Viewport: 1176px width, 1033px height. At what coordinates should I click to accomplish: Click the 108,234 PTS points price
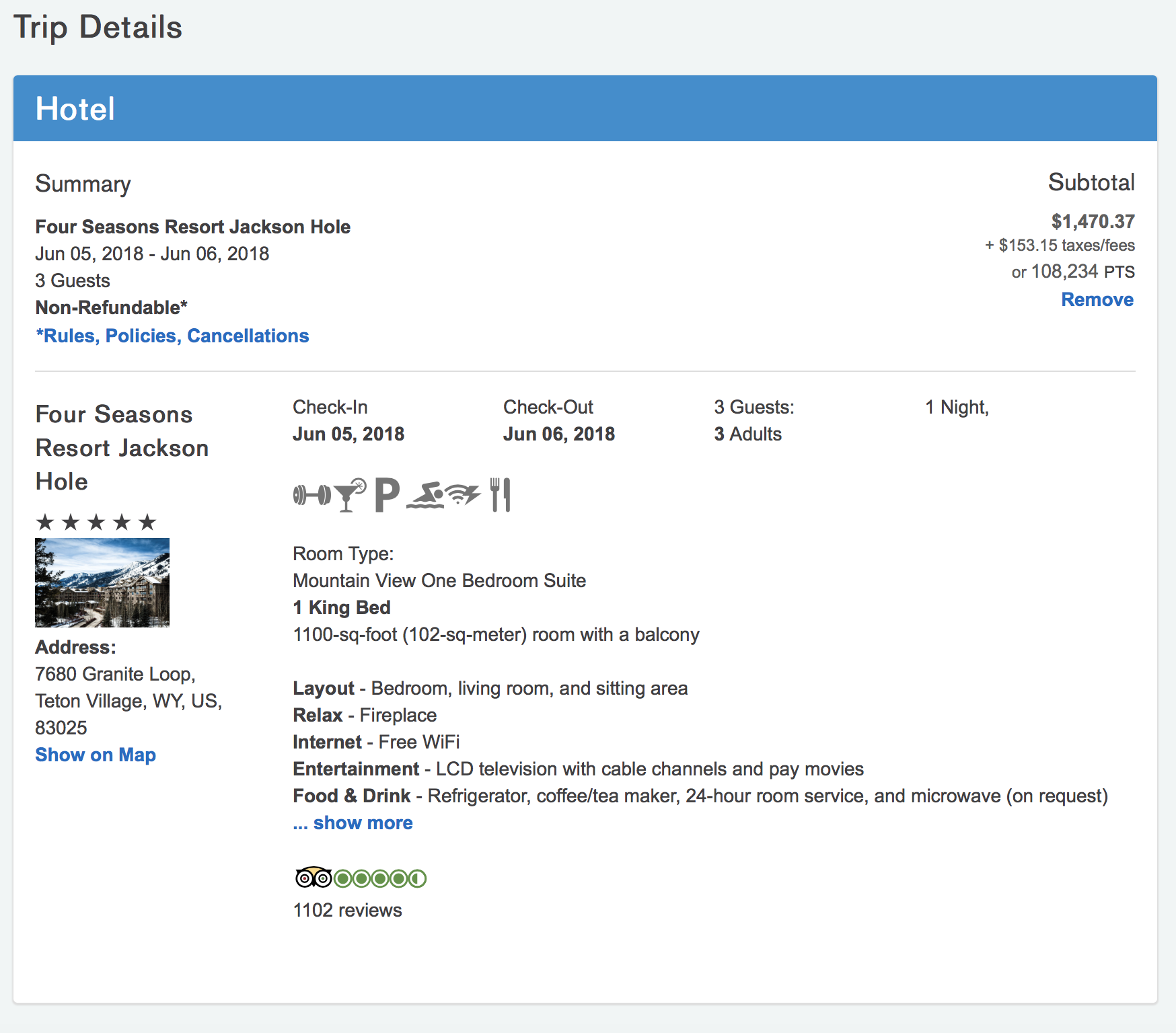tap(1073, 272)
